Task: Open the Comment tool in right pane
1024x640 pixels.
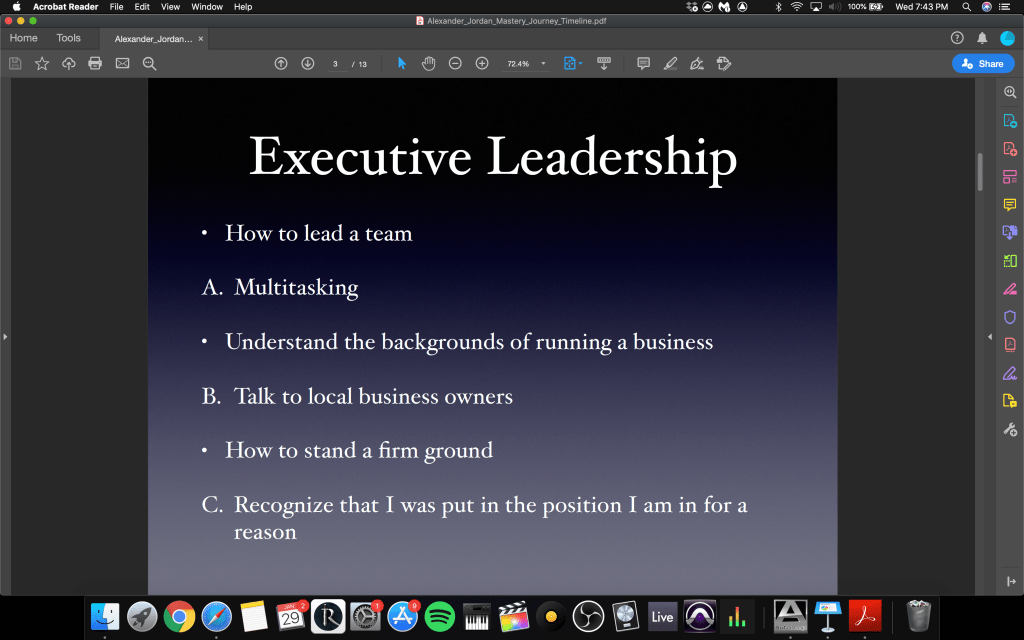Action: pos(1009,204)
